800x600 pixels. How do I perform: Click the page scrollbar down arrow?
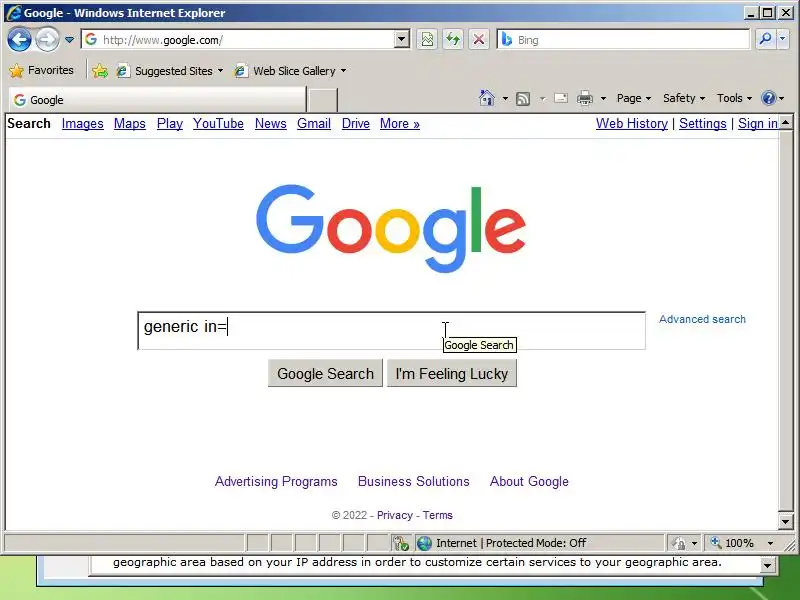point(786,521)
